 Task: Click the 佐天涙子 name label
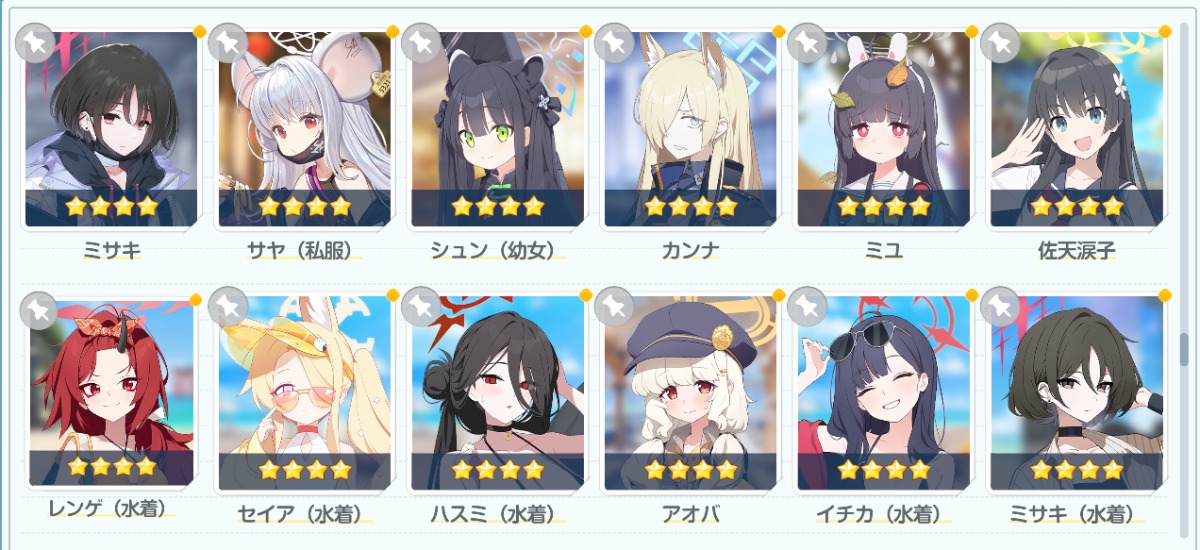click(x=1077, y=250)
